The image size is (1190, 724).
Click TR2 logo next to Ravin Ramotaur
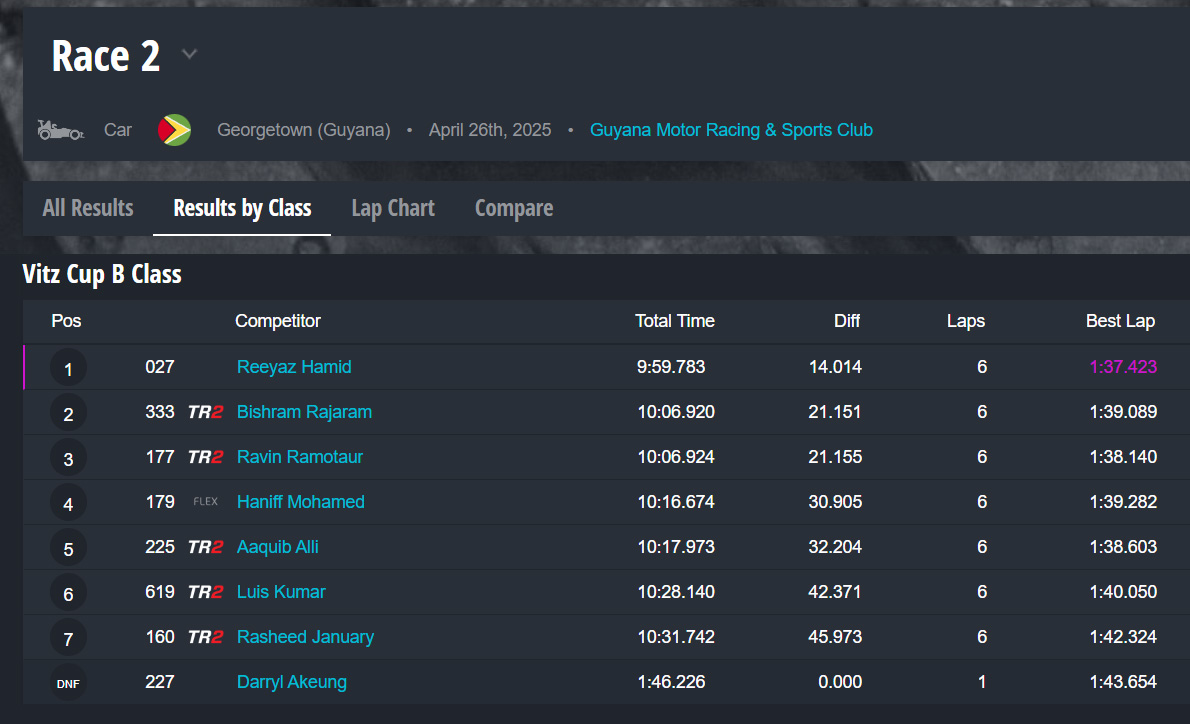205,457
